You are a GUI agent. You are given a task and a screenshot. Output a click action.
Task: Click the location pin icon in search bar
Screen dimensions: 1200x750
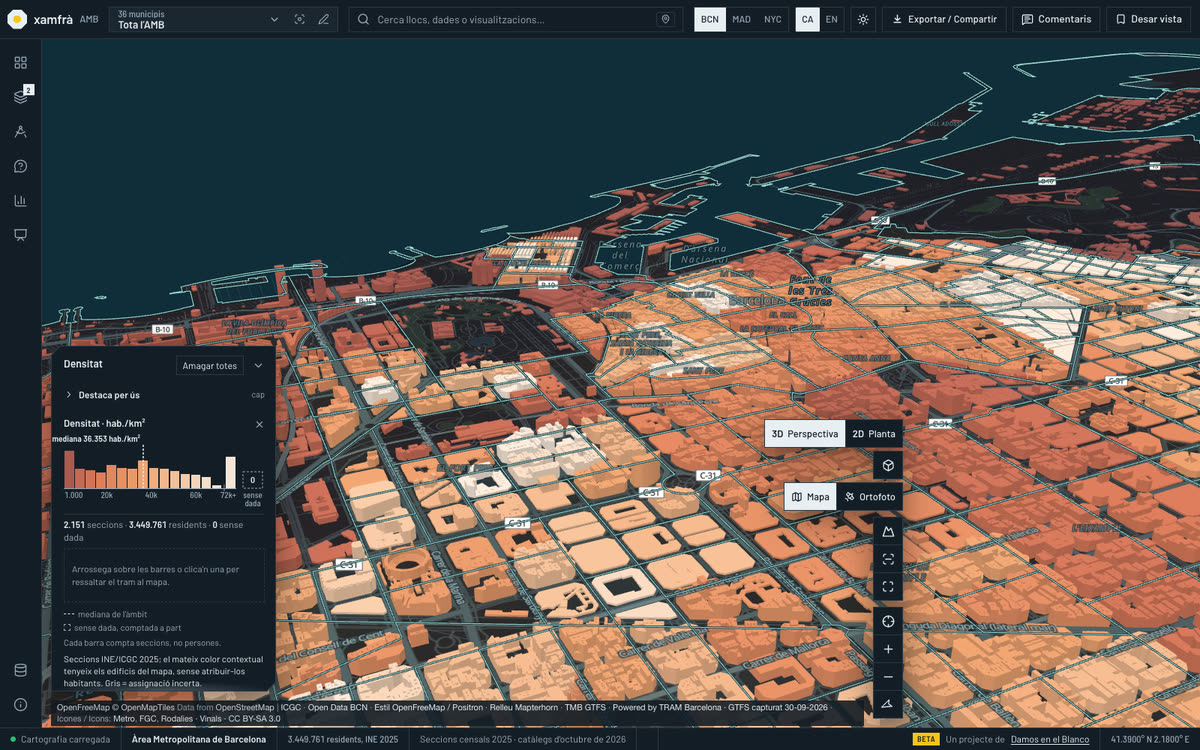(x=665, y=19)
